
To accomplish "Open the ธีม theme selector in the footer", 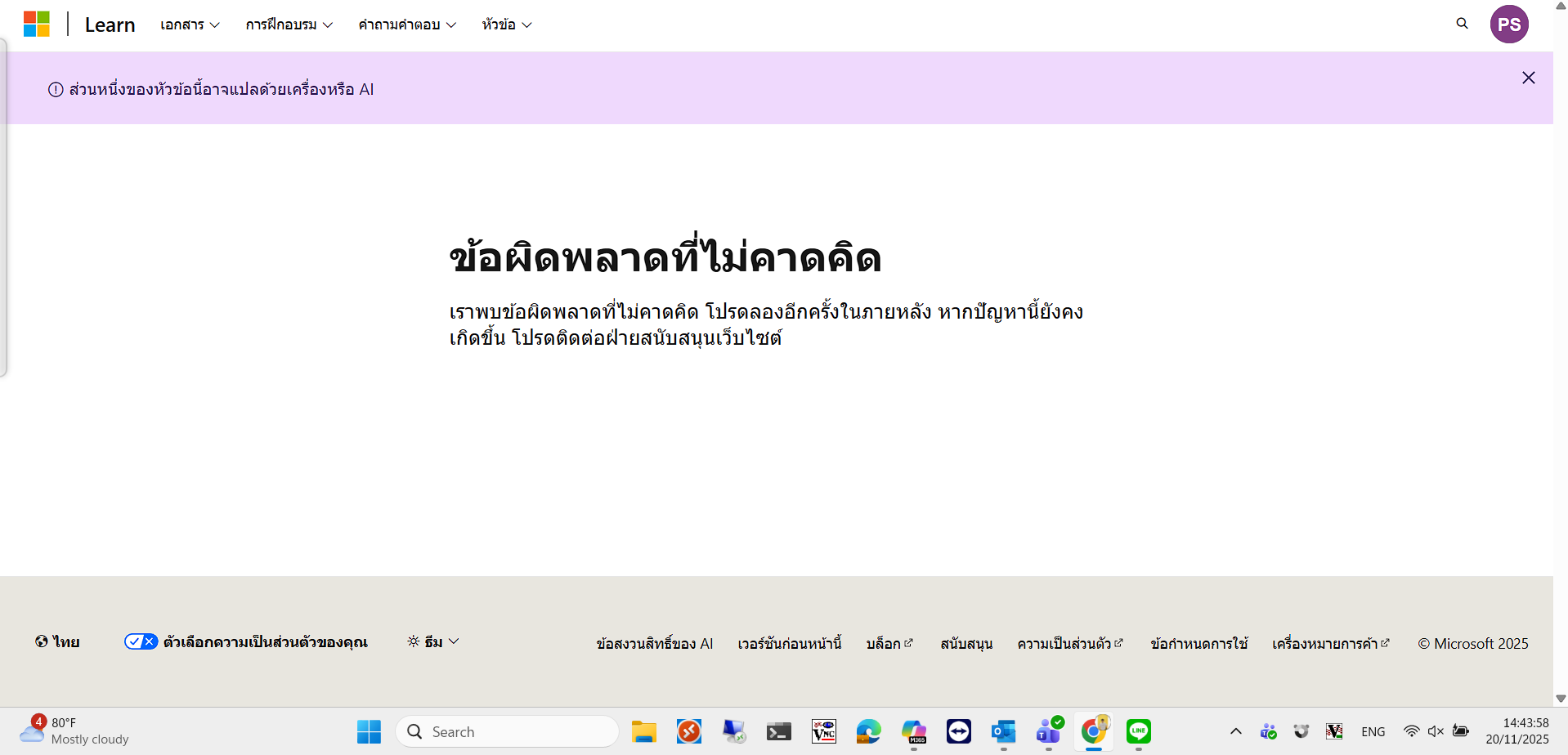I will pyautogui.click(x=432, y=641).
